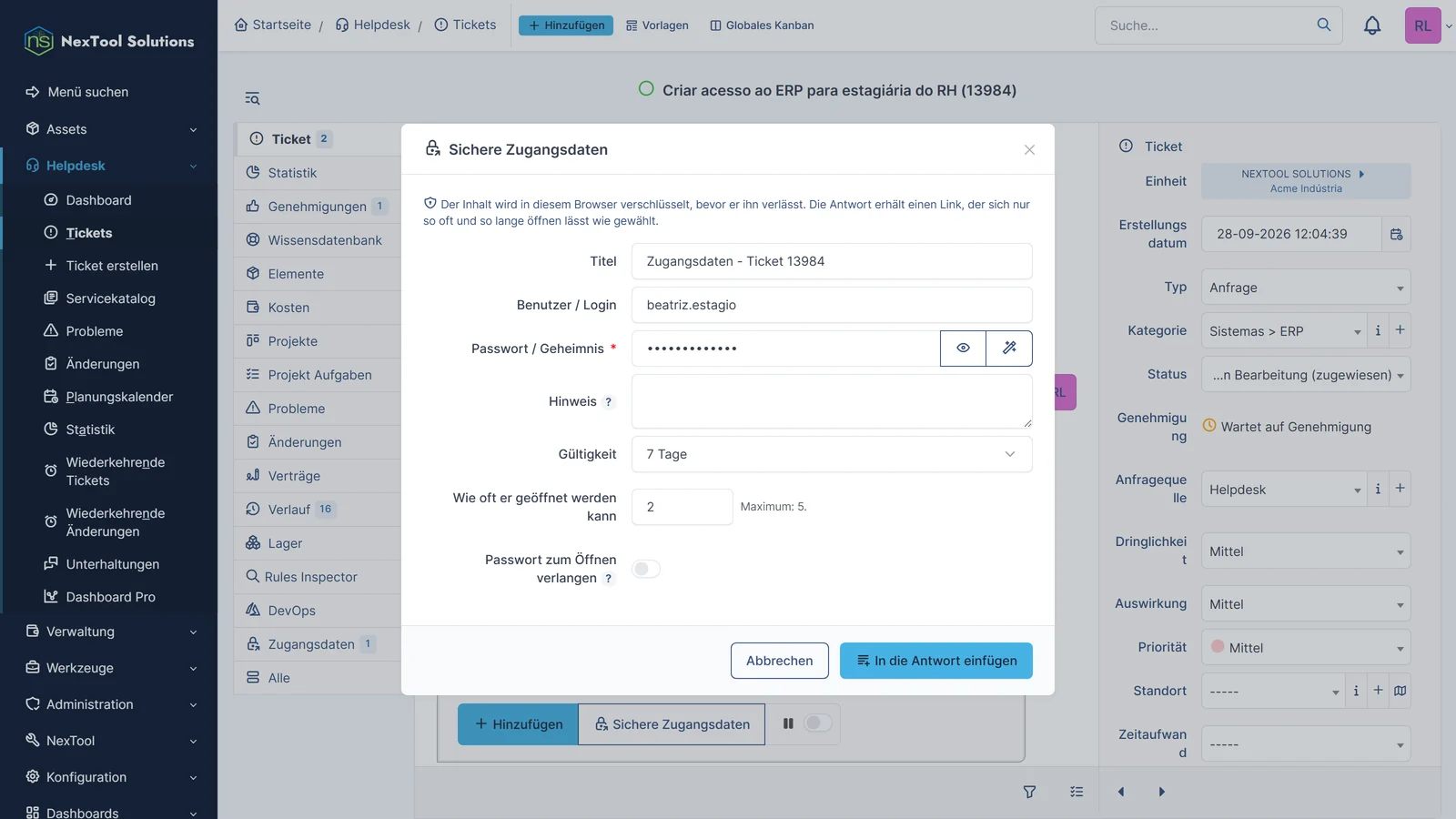Generate a password with the magic wand icon
Screen dimensions: 1456x819
coord(1009,349)
